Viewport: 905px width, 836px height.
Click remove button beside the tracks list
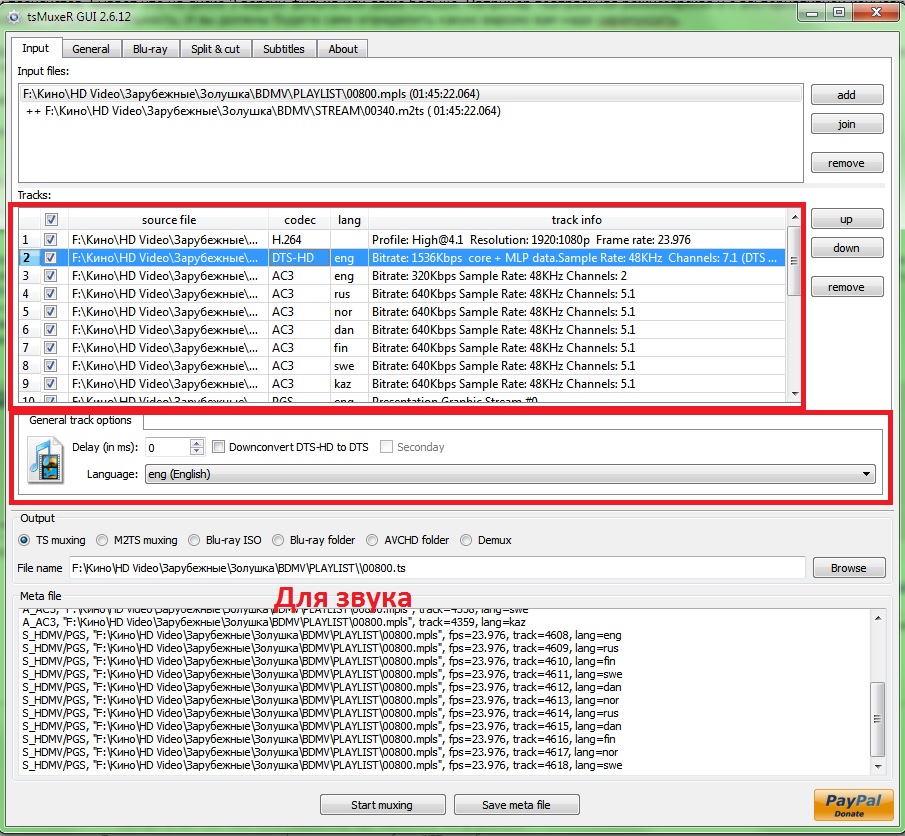pos(847,287)
